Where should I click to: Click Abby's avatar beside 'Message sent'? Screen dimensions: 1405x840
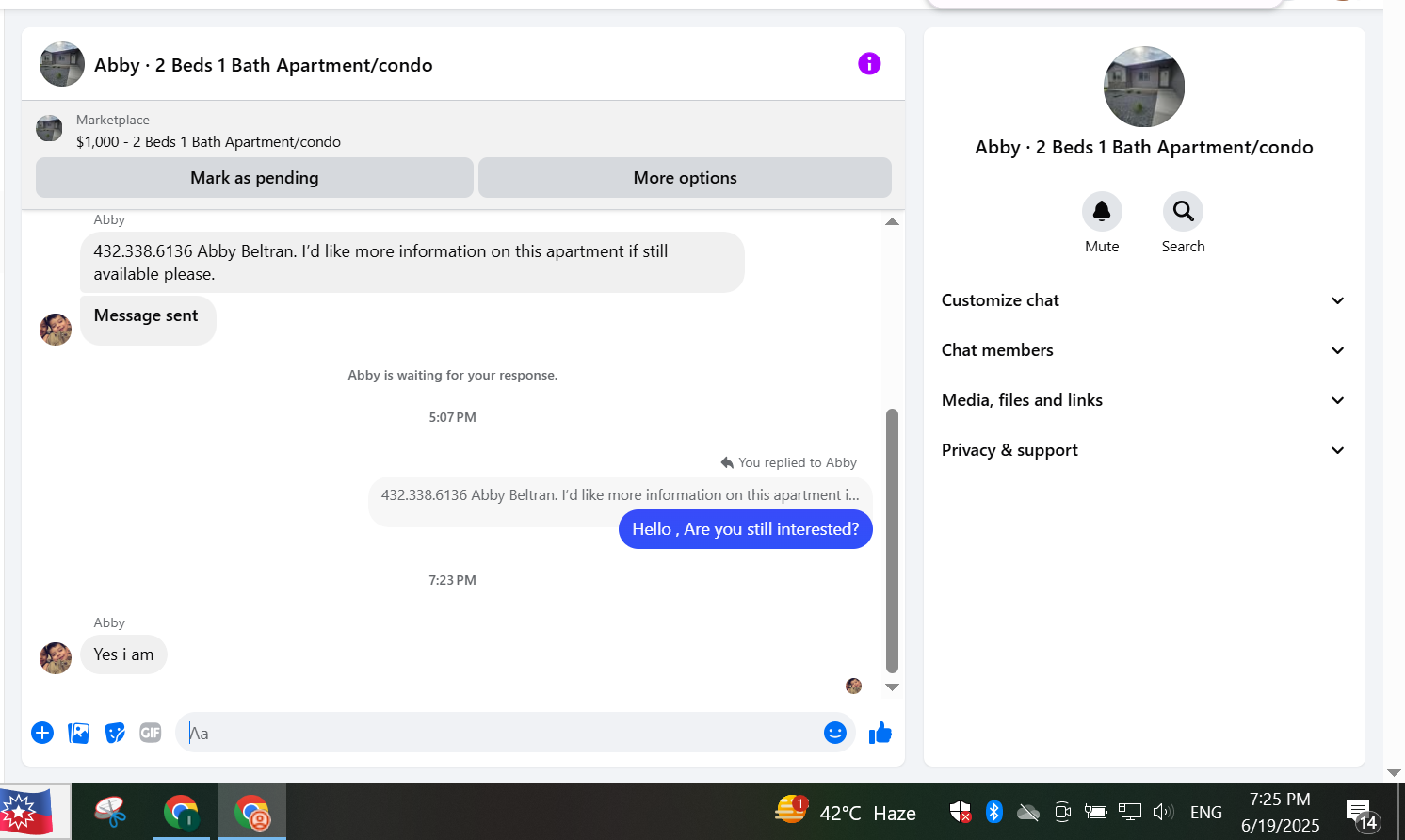pos(56,330)
